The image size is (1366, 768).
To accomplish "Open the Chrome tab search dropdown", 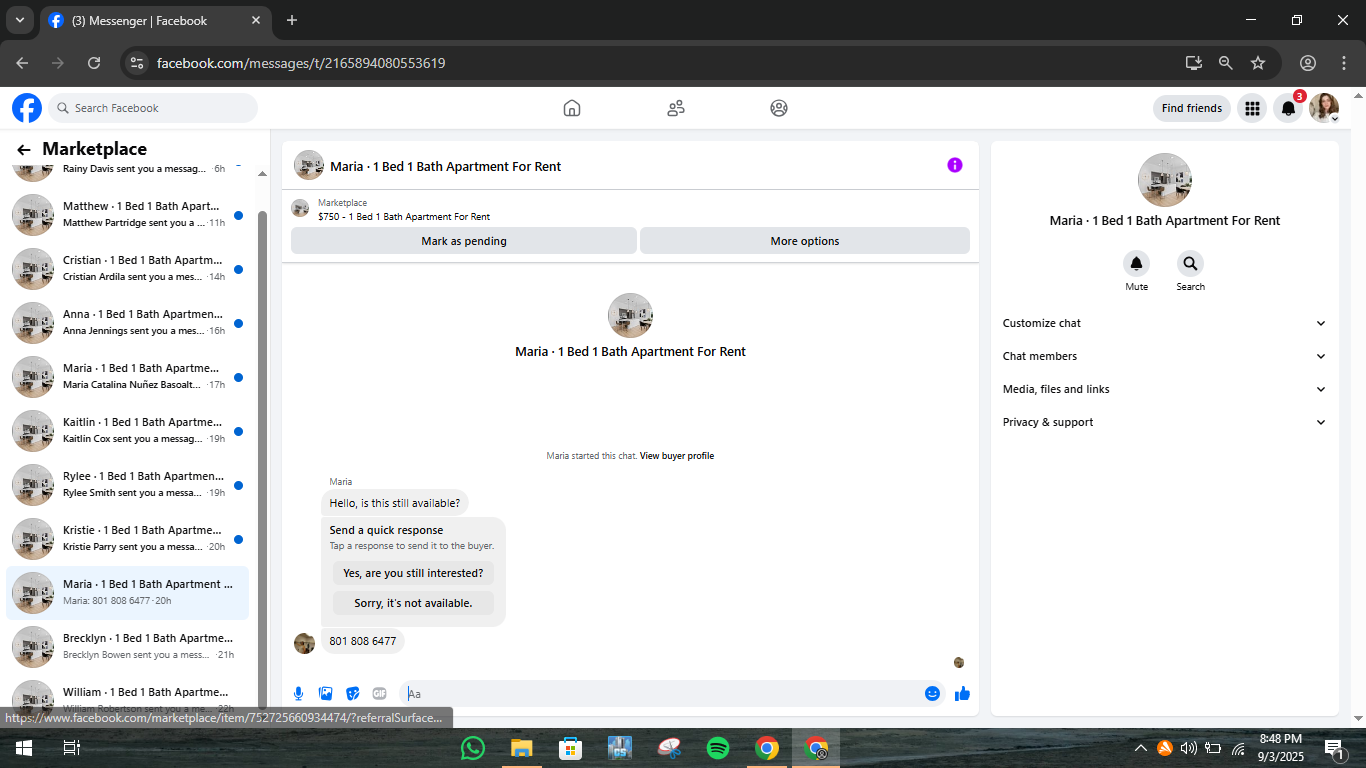I will coord(19,20).
